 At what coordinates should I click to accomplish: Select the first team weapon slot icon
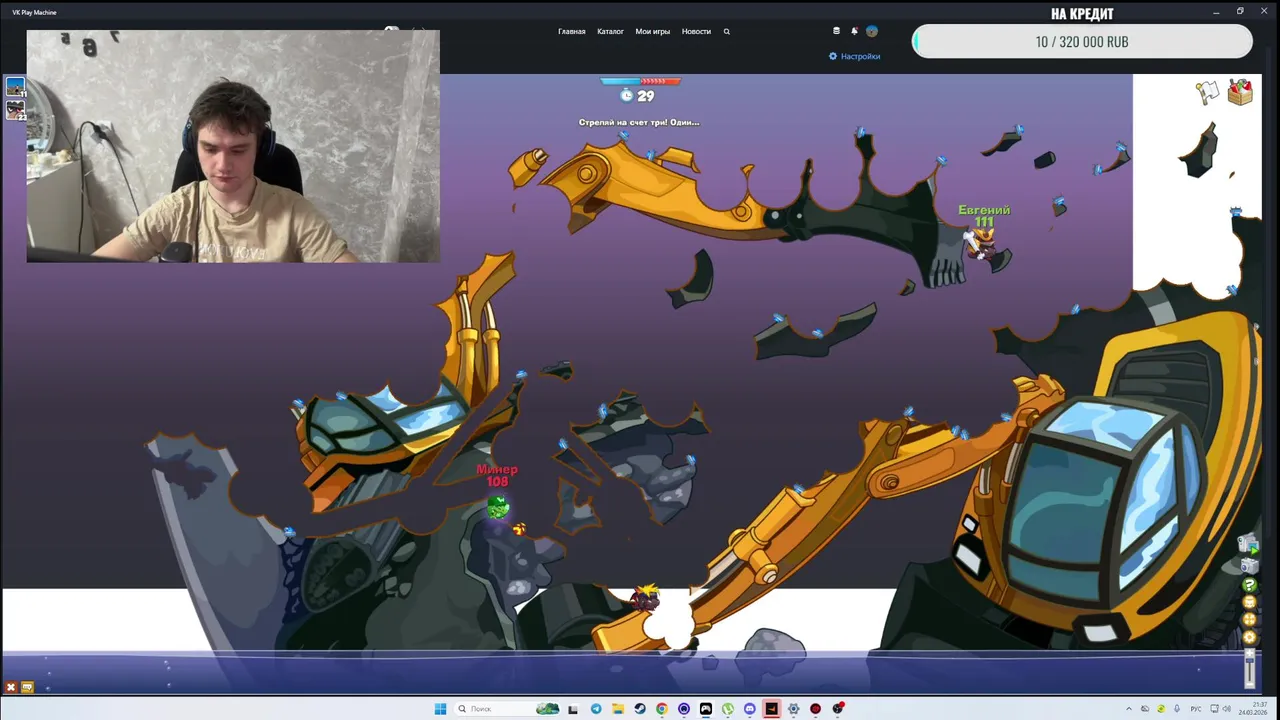pyautogui.click(x=16, y=87)
